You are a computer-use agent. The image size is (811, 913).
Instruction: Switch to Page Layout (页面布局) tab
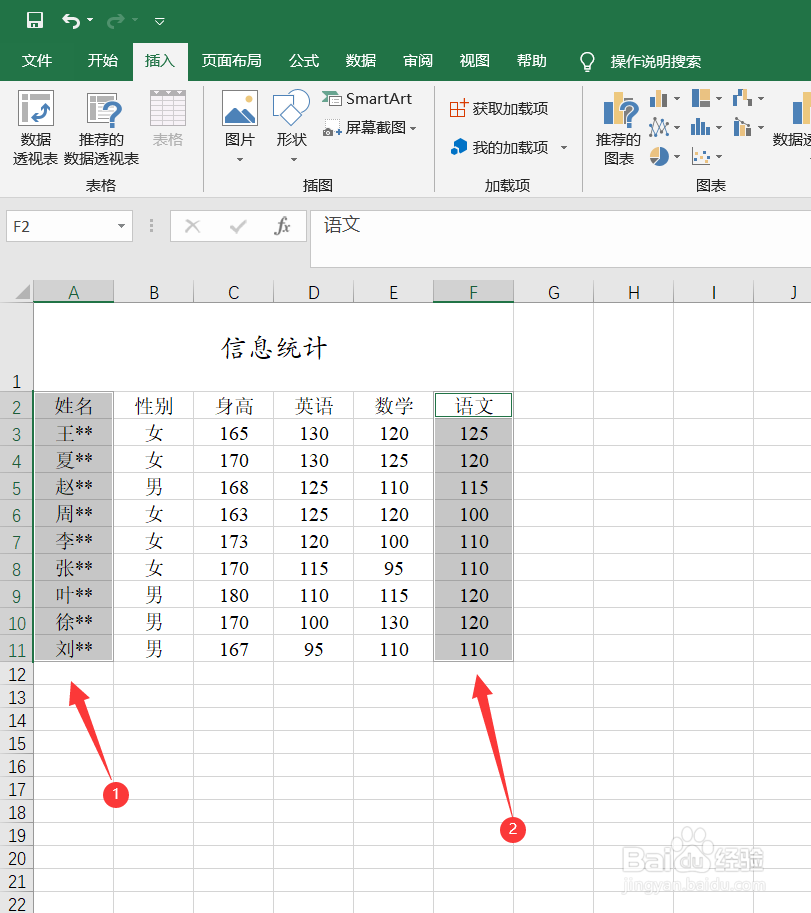point(231,61)
